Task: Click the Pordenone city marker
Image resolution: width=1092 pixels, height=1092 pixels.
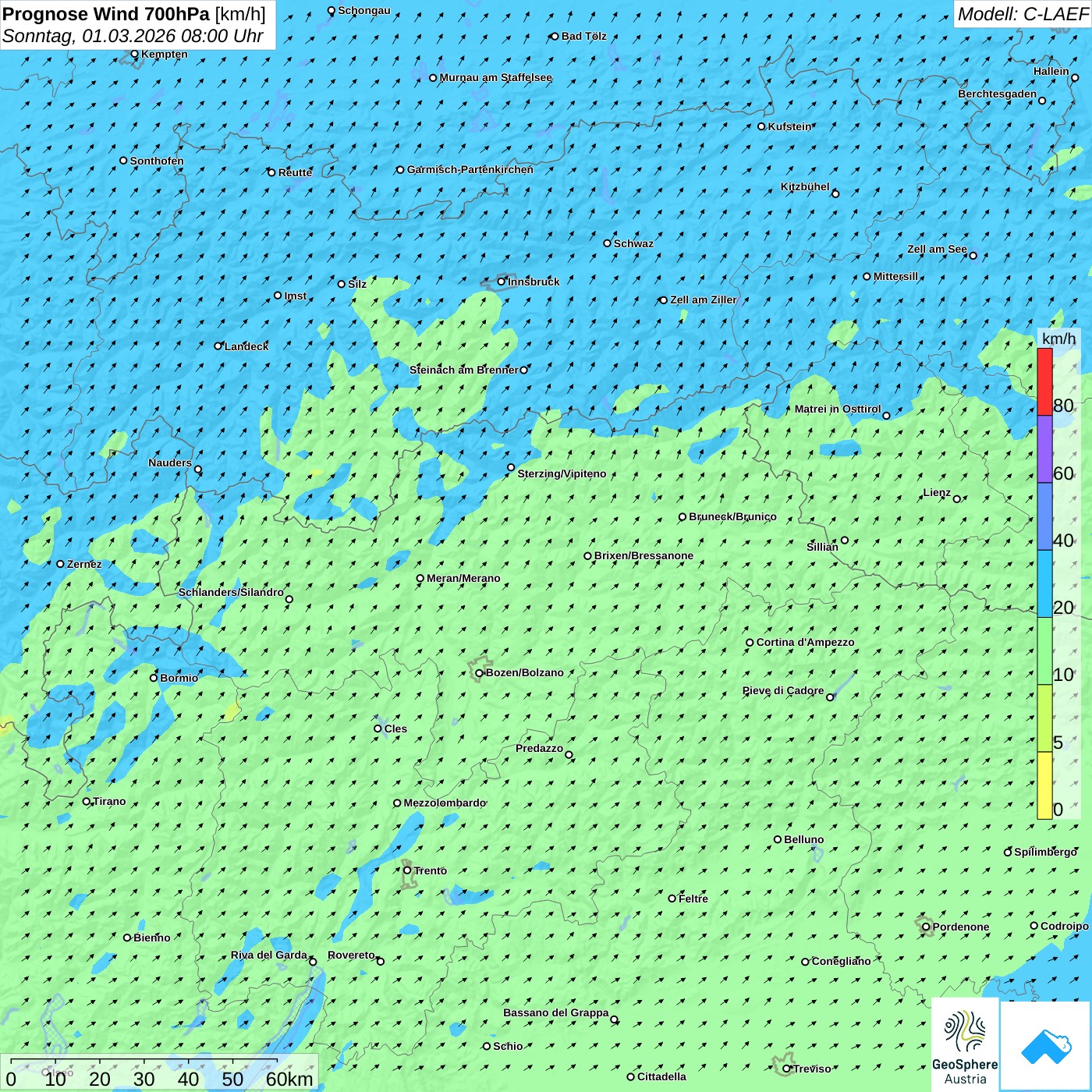Action: pos(926,927)
